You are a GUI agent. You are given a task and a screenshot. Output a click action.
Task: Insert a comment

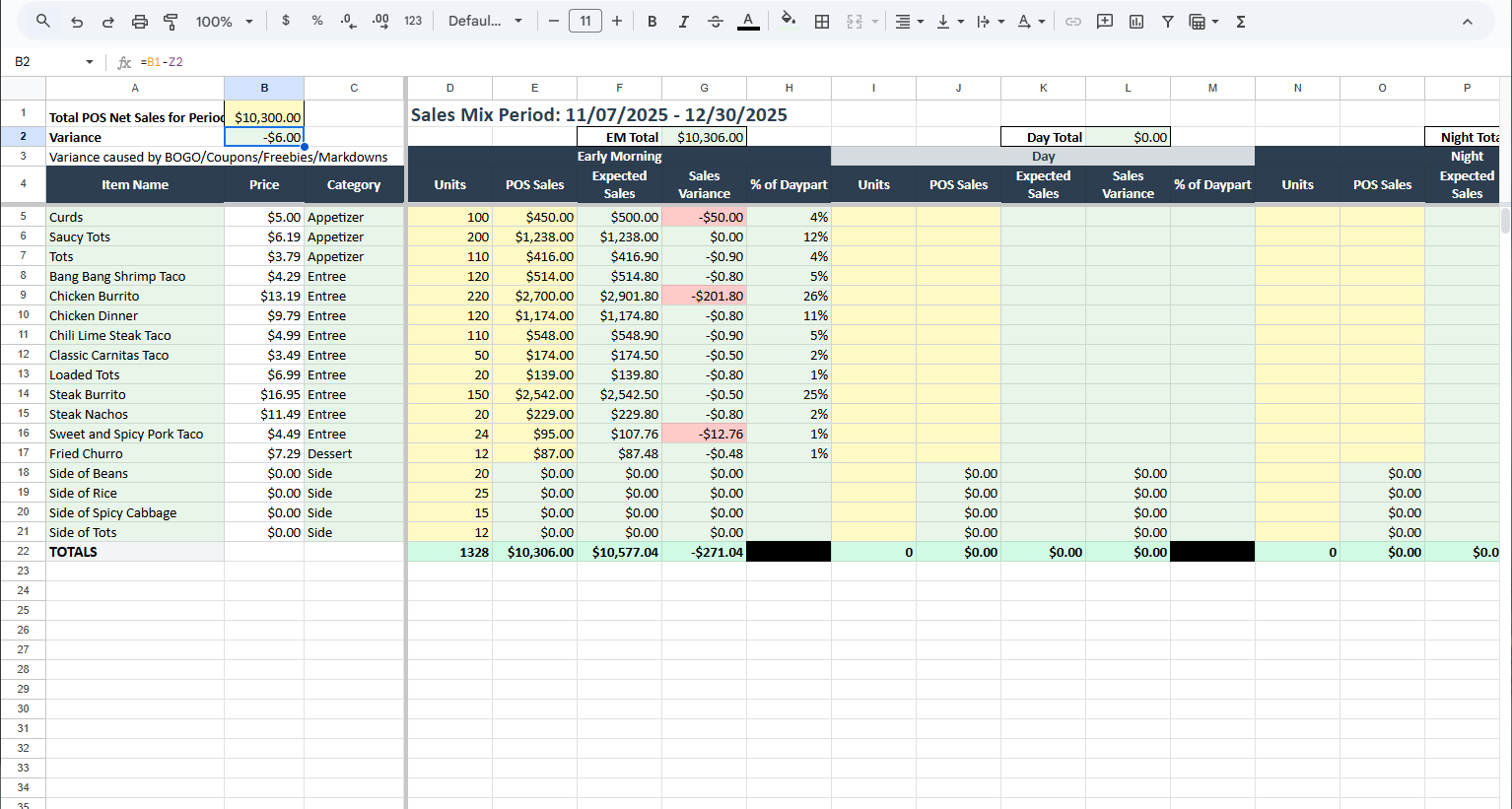pyautogui.click(x=1105, y=21)
